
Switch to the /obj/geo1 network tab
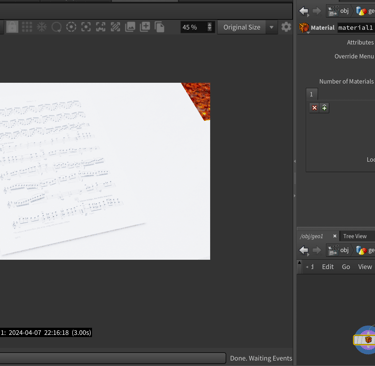click(x=311, y=236)
